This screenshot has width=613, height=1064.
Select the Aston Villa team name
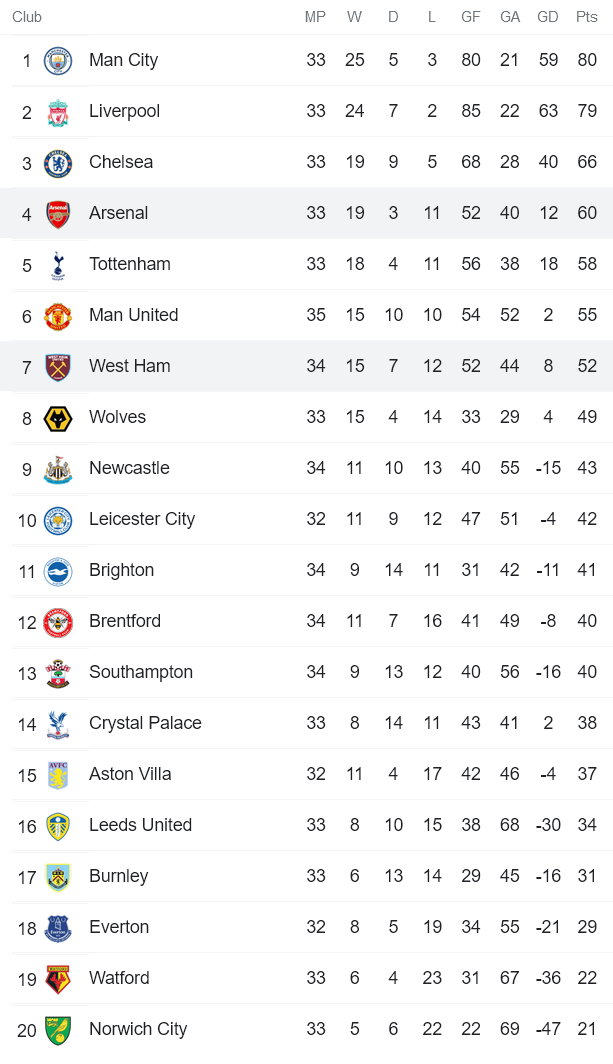[x=130, y=774]
